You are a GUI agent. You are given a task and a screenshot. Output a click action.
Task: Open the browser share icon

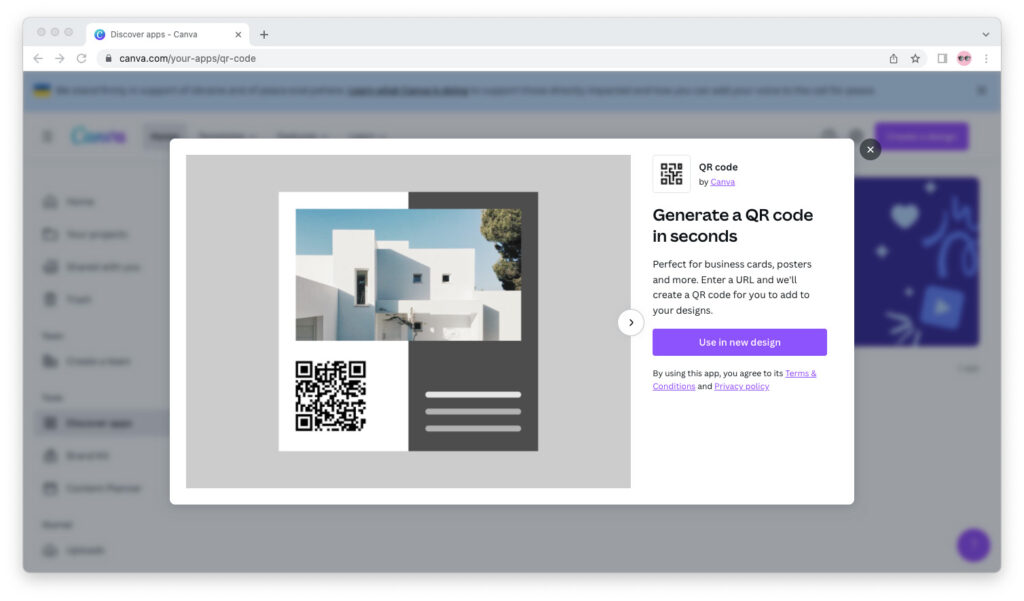[893, 58]
